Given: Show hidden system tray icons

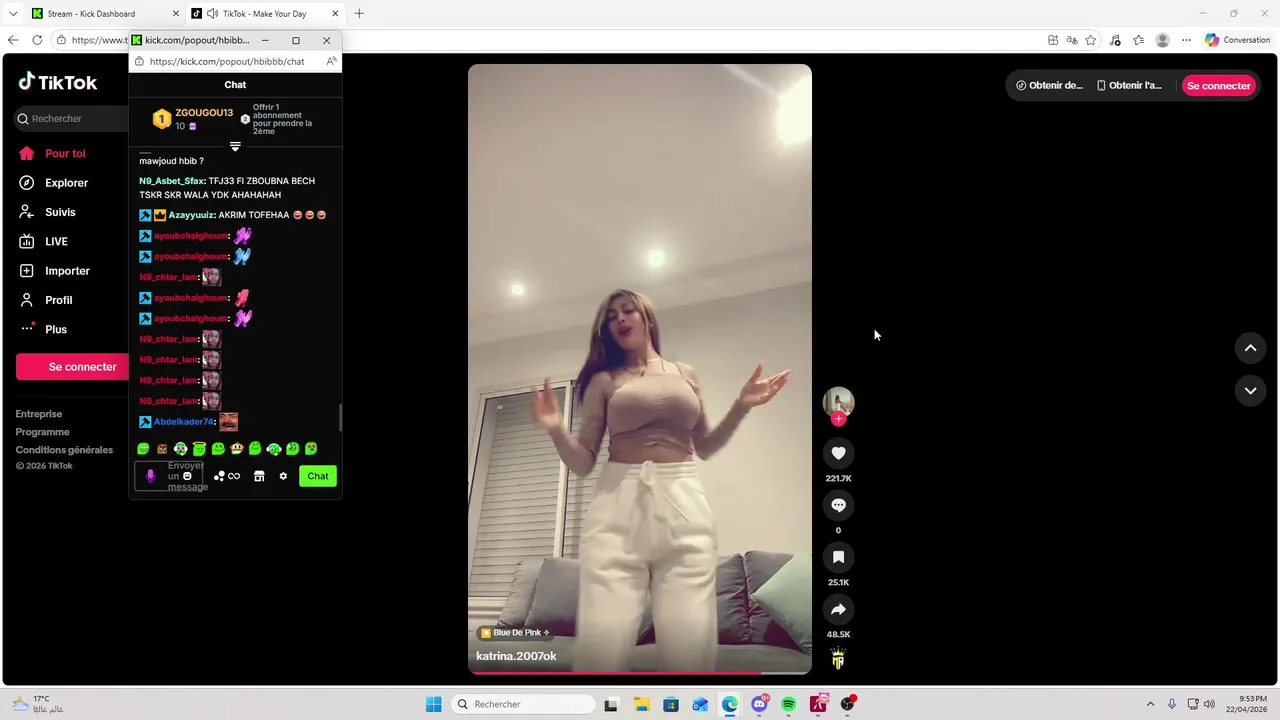Looking at the screenshot, I should (x=1150, y=704).
